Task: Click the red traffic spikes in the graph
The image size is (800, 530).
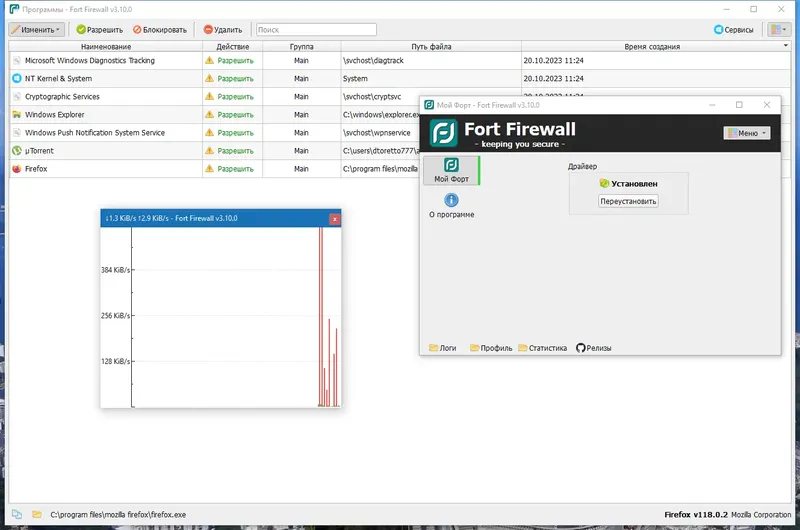Action: (x=329, y=316)
